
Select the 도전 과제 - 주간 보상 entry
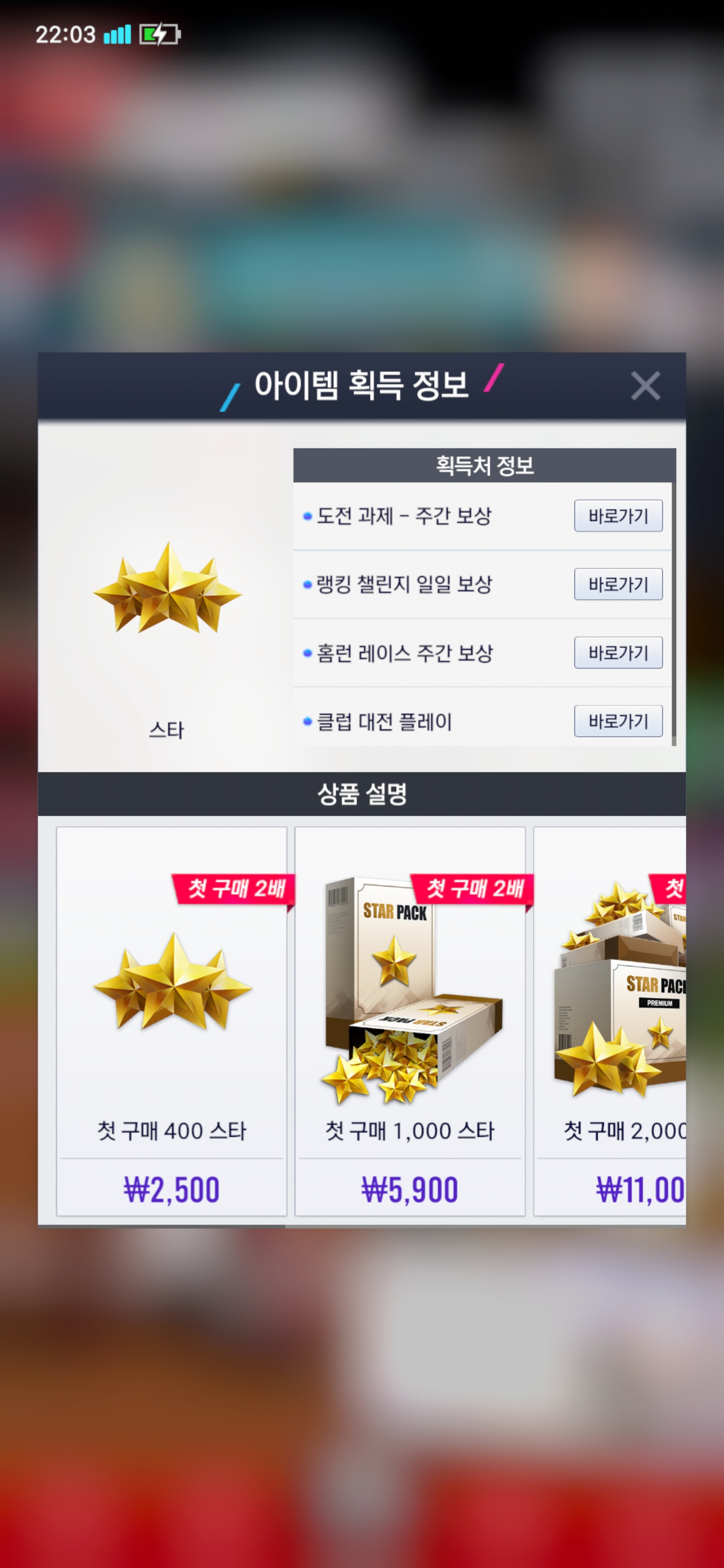404,516
